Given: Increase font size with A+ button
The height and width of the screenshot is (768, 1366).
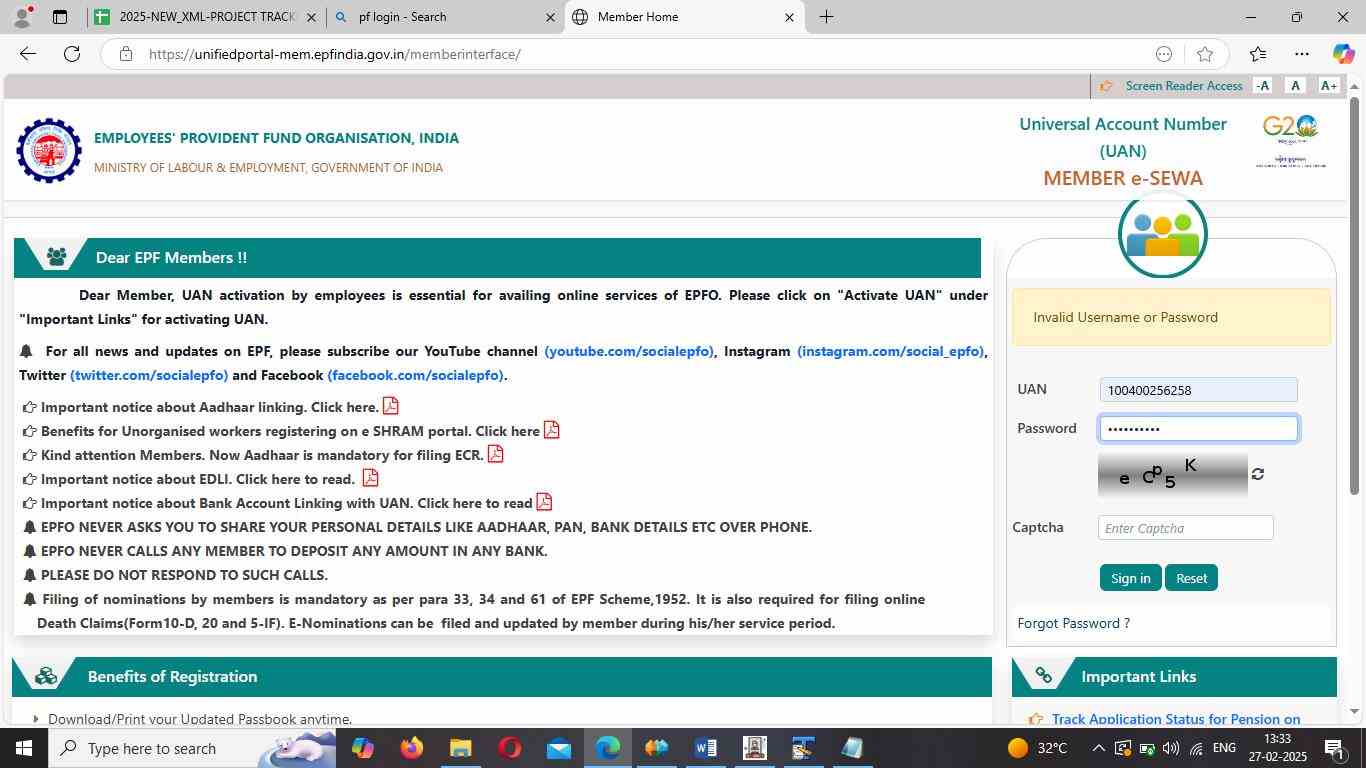Looking at the screenshot, I should pyautogui.click(x=1329, y=86).
